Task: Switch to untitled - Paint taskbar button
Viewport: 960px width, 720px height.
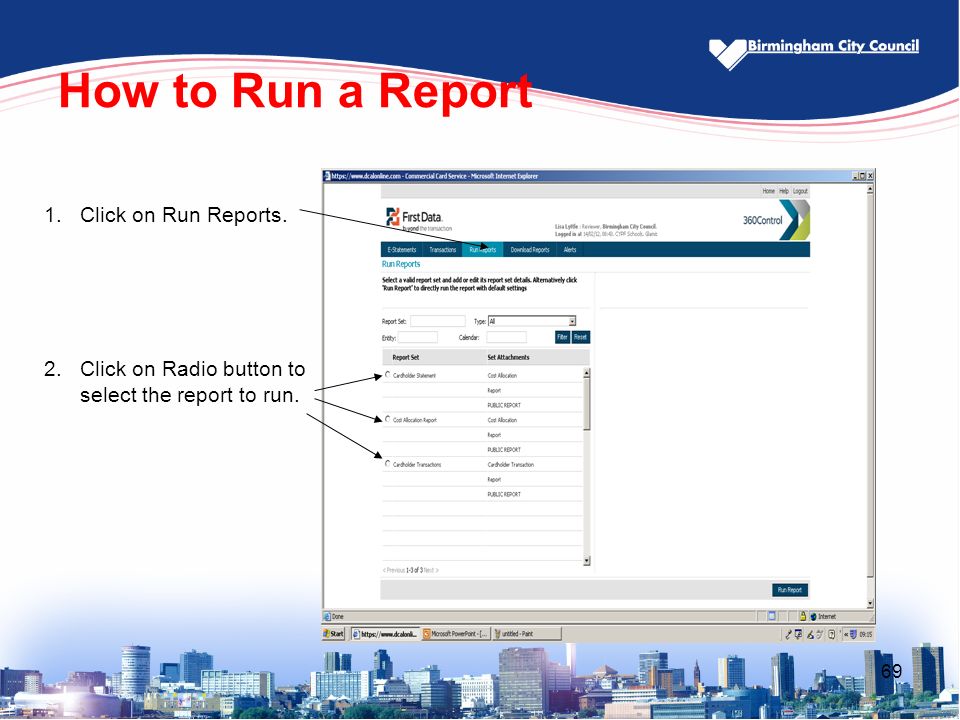Action: [x=527, y=634]
